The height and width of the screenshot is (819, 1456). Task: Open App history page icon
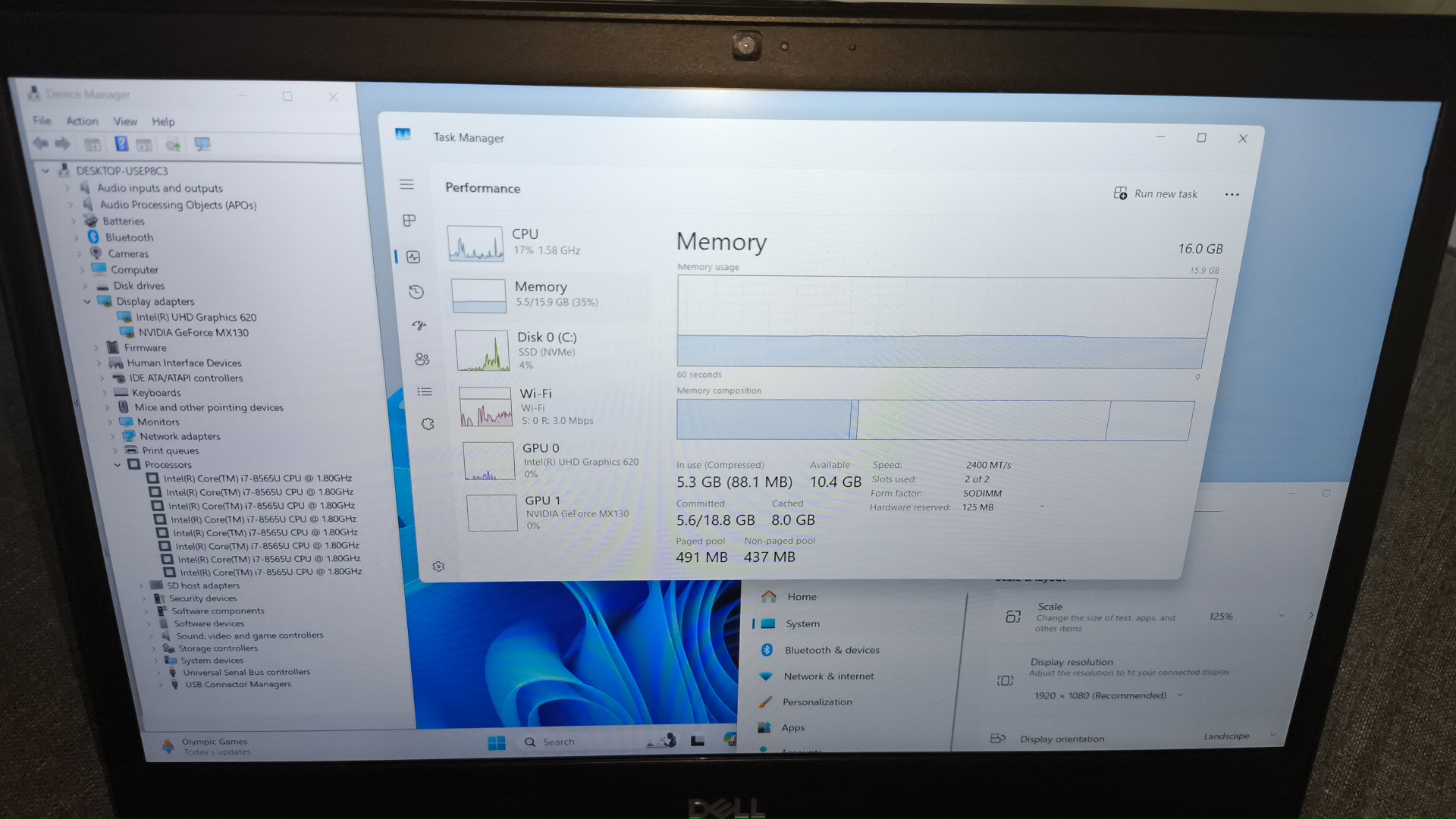[x=416, y=292]
